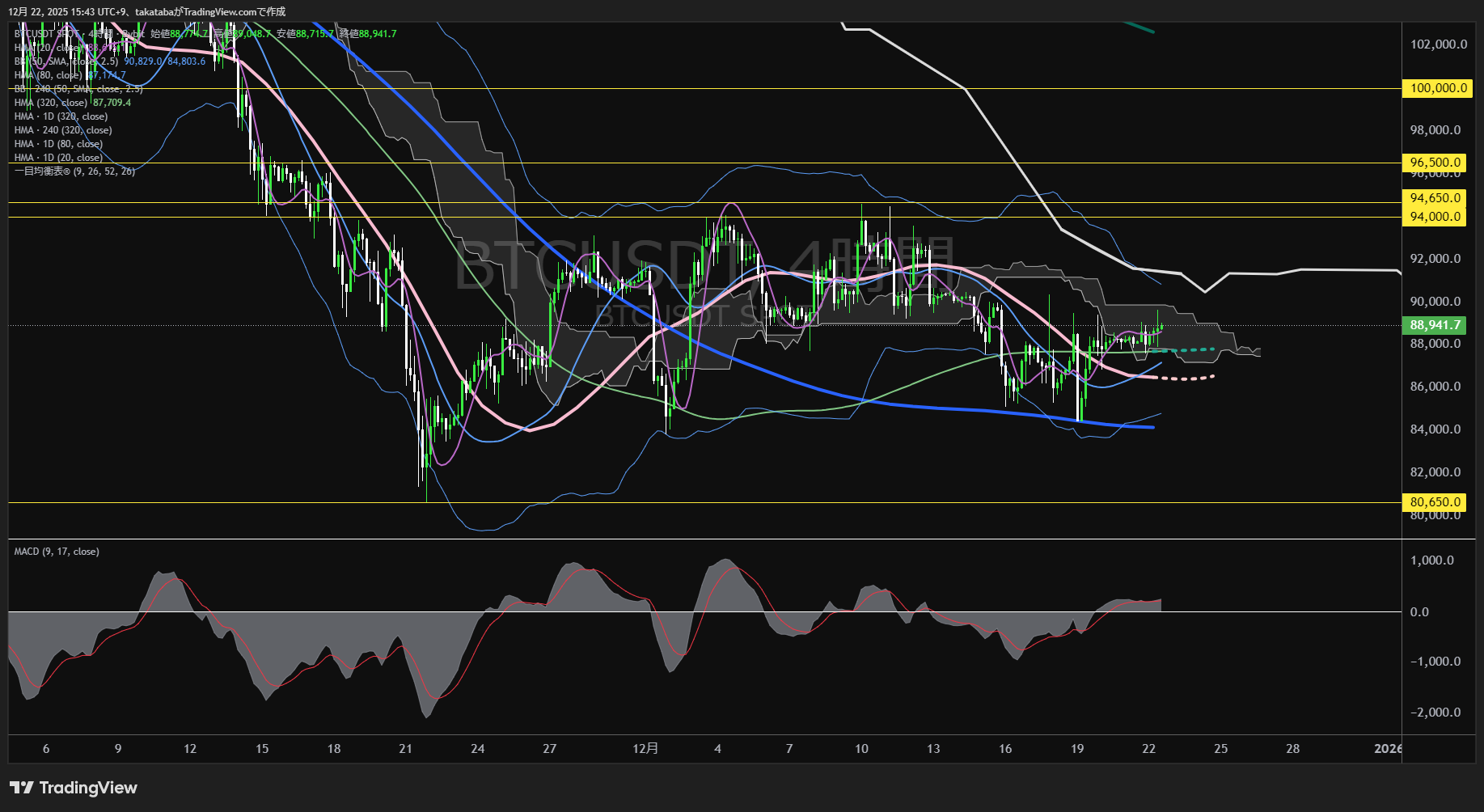Image resolution: width=1484 pixels, height=812 pixels.
Task: Select the HMA (320, close) indicator legend
Action: [51, 103]
